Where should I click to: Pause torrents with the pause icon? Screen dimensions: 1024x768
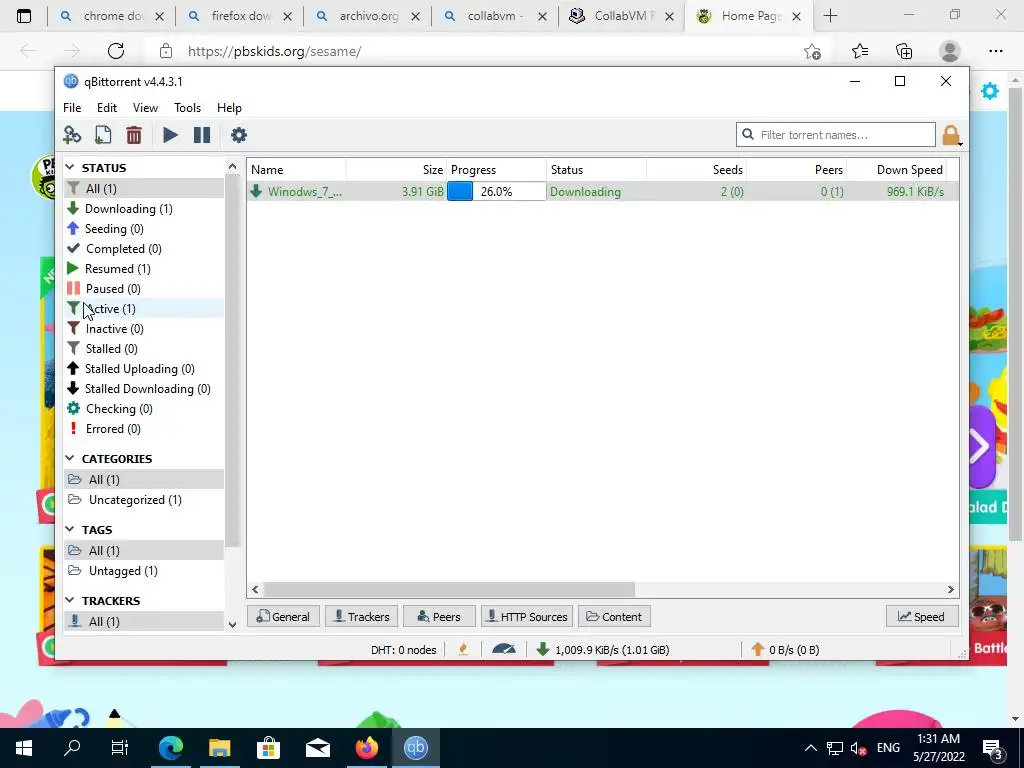(x=202, y=135)
